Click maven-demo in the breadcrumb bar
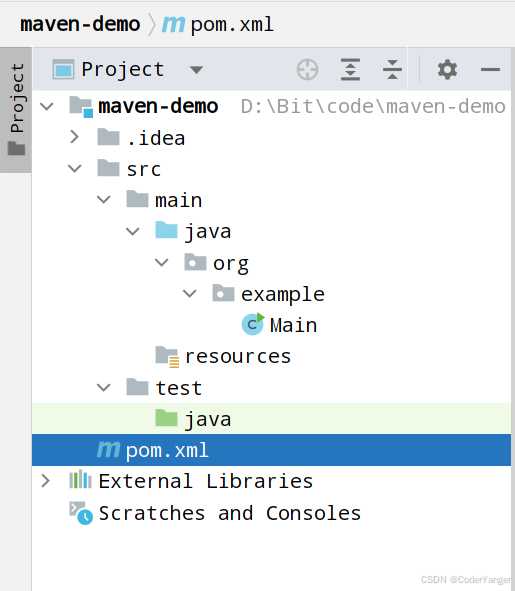515x591 pixels. pos(80,24)
